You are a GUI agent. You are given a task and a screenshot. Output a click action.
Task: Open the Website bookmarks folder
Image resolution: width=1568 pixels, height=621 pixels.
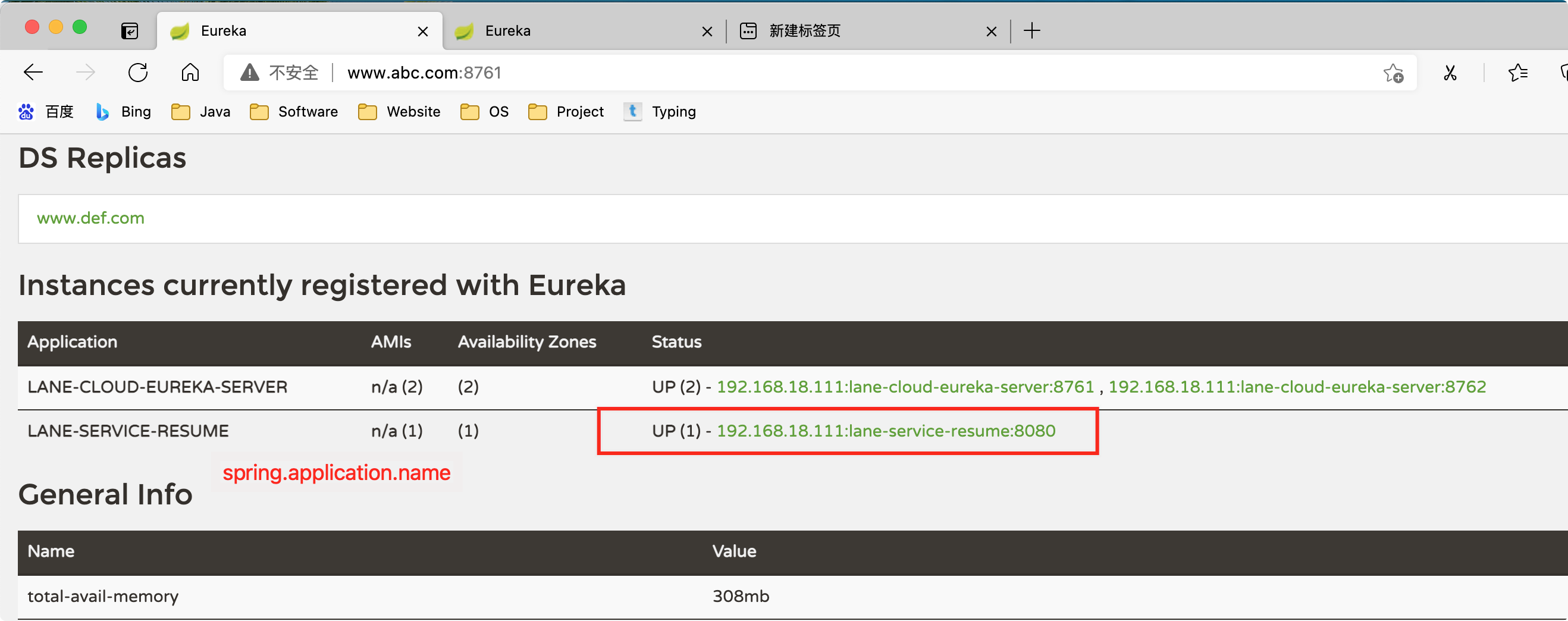point(399,111)
